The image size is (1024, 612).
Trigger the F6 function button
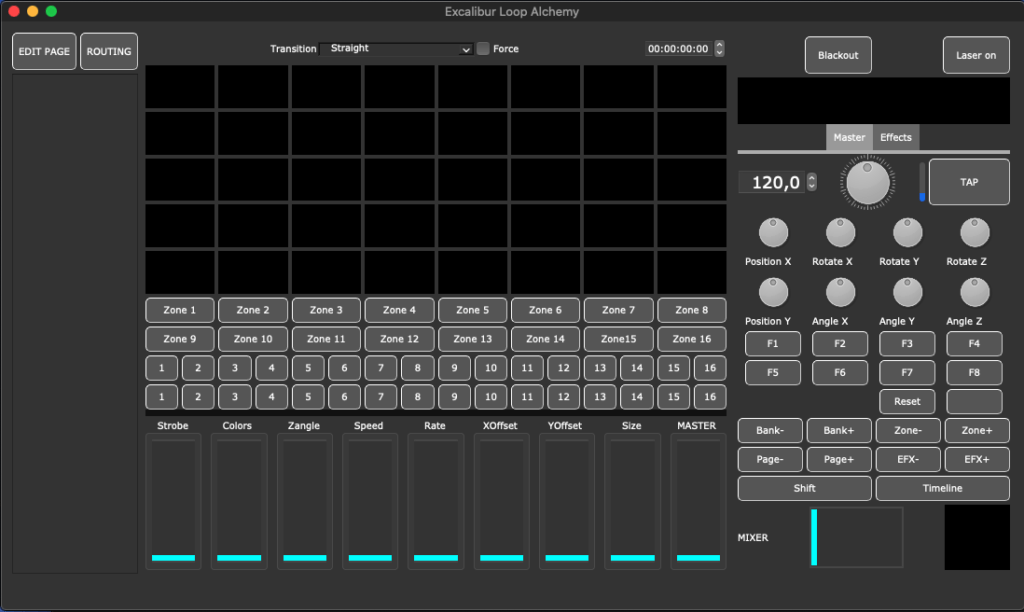point(840,372)
